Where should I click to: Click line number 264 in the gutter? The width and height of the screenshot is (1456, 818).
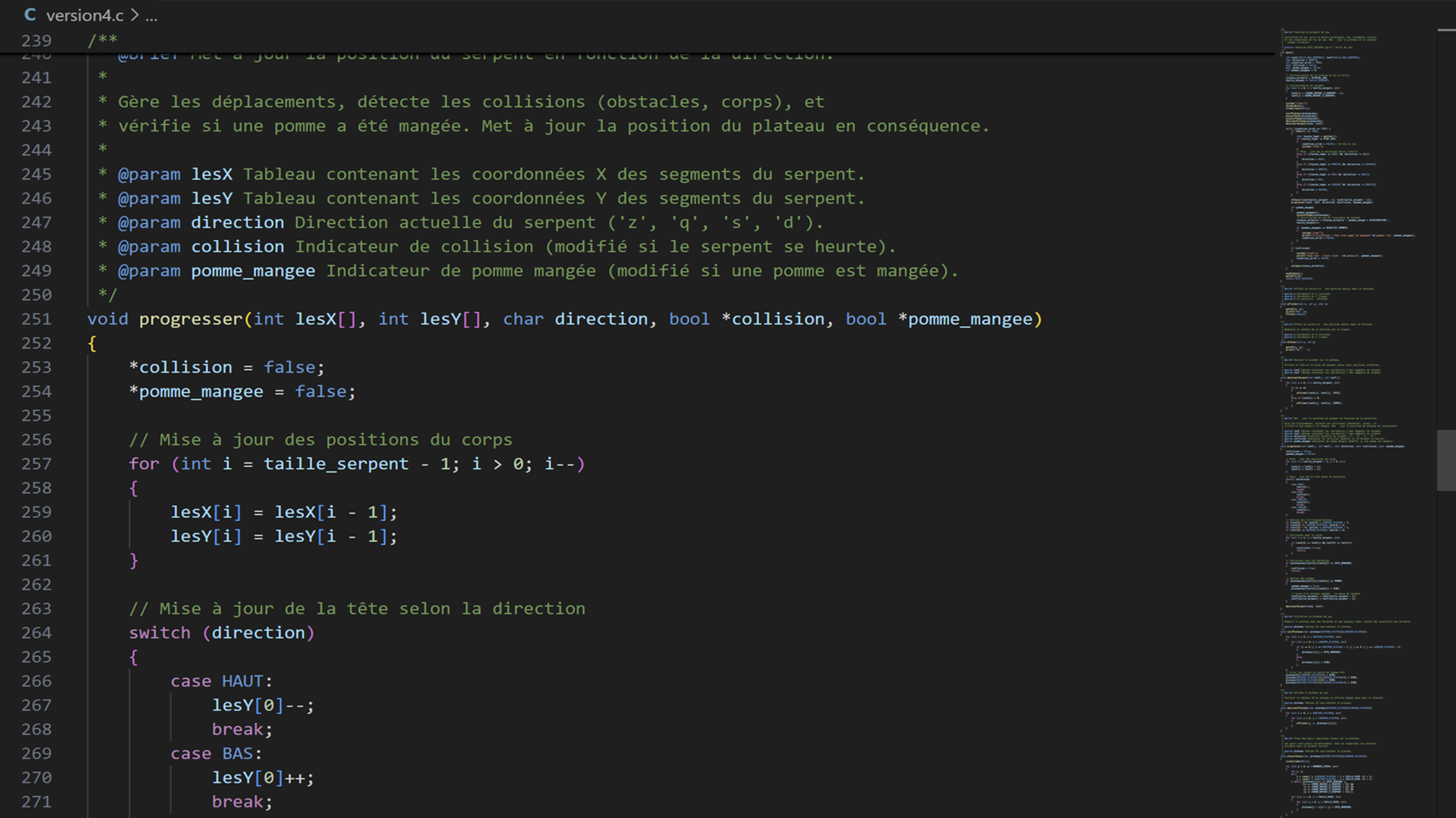(37, 632)
